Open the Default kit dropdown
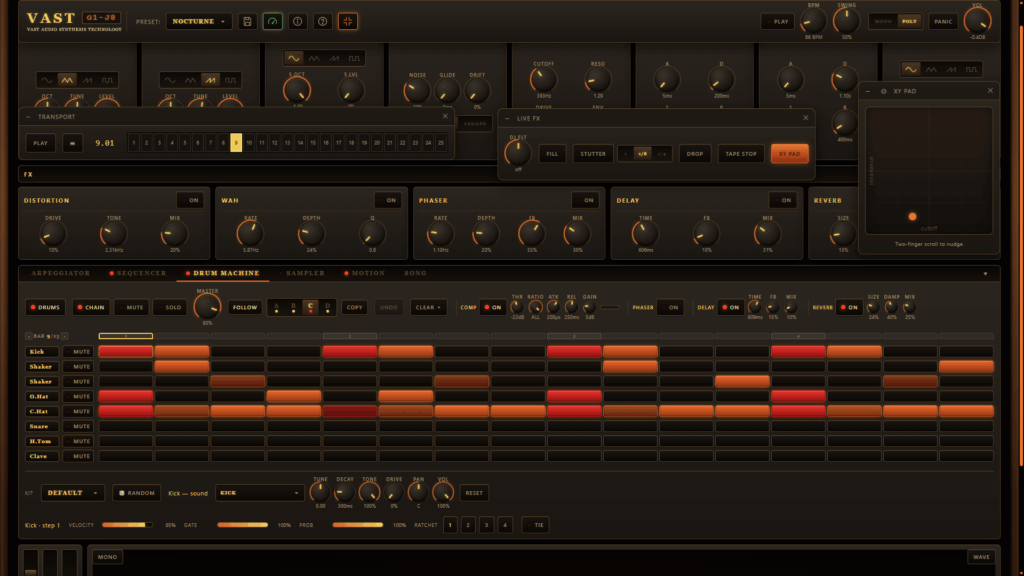The height and width of the screenshot is (576, 1024). [72, 493]
